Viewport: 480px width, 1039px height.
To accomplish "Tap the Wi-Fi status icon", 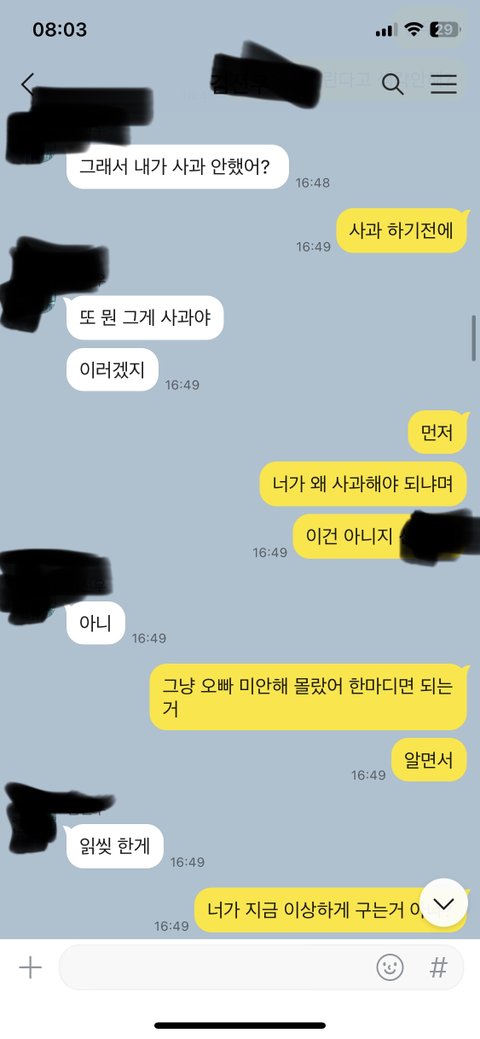I will tap(414, 30).
